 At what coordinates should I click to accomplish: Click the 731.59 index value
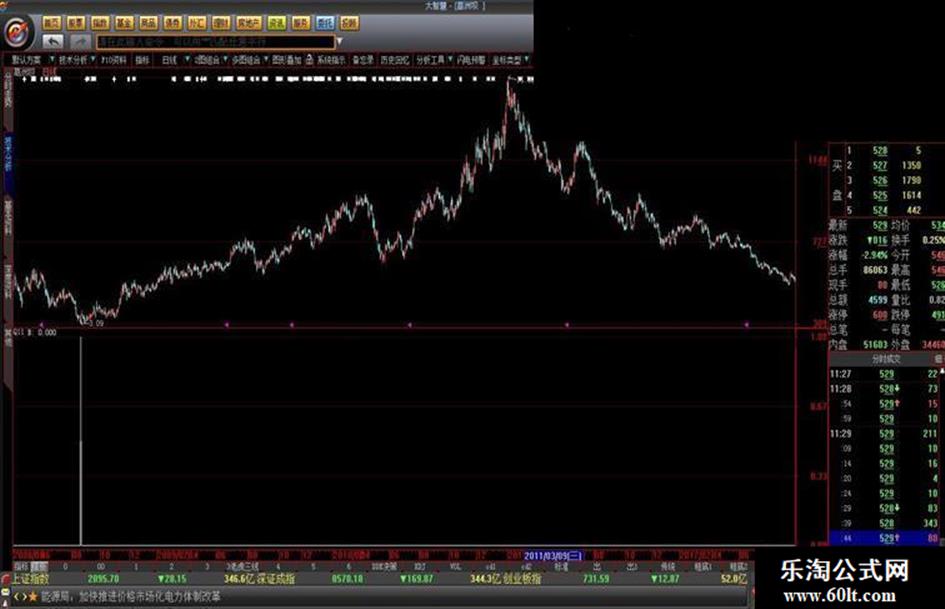point(595,579)
